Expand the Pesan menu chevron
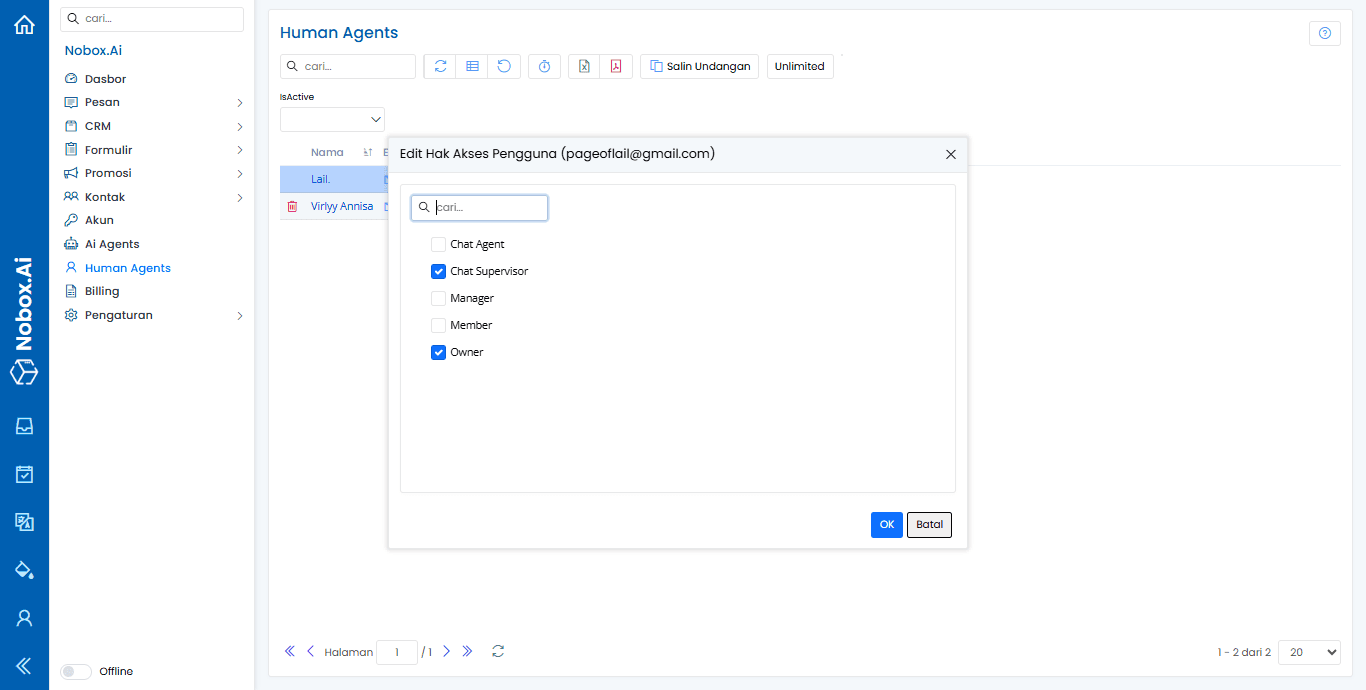 240,102
